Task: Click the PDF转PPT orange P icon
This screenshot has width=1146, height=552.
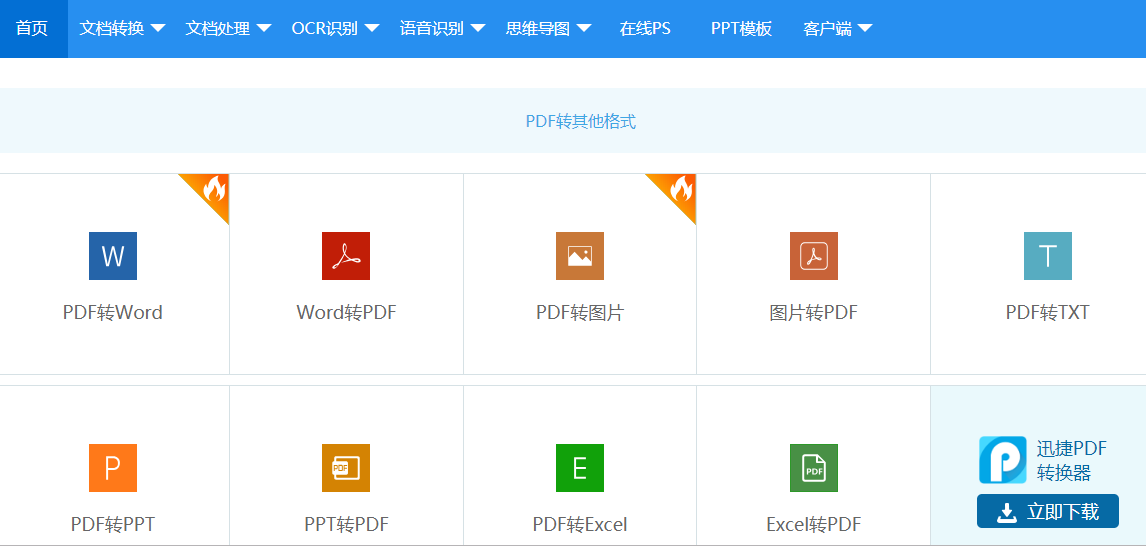Action: [113, 468]
